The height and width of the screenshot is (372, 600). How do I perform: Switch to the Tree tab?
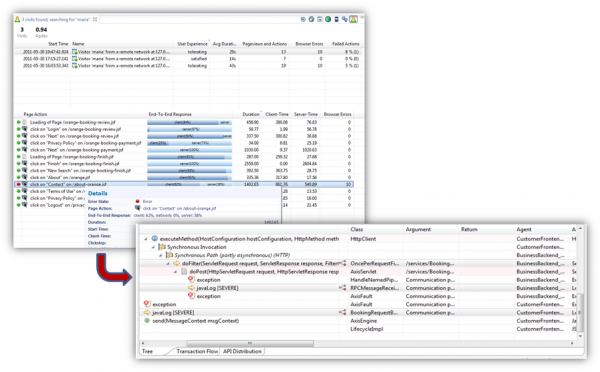pyautogui.click(x=147, y=351)
